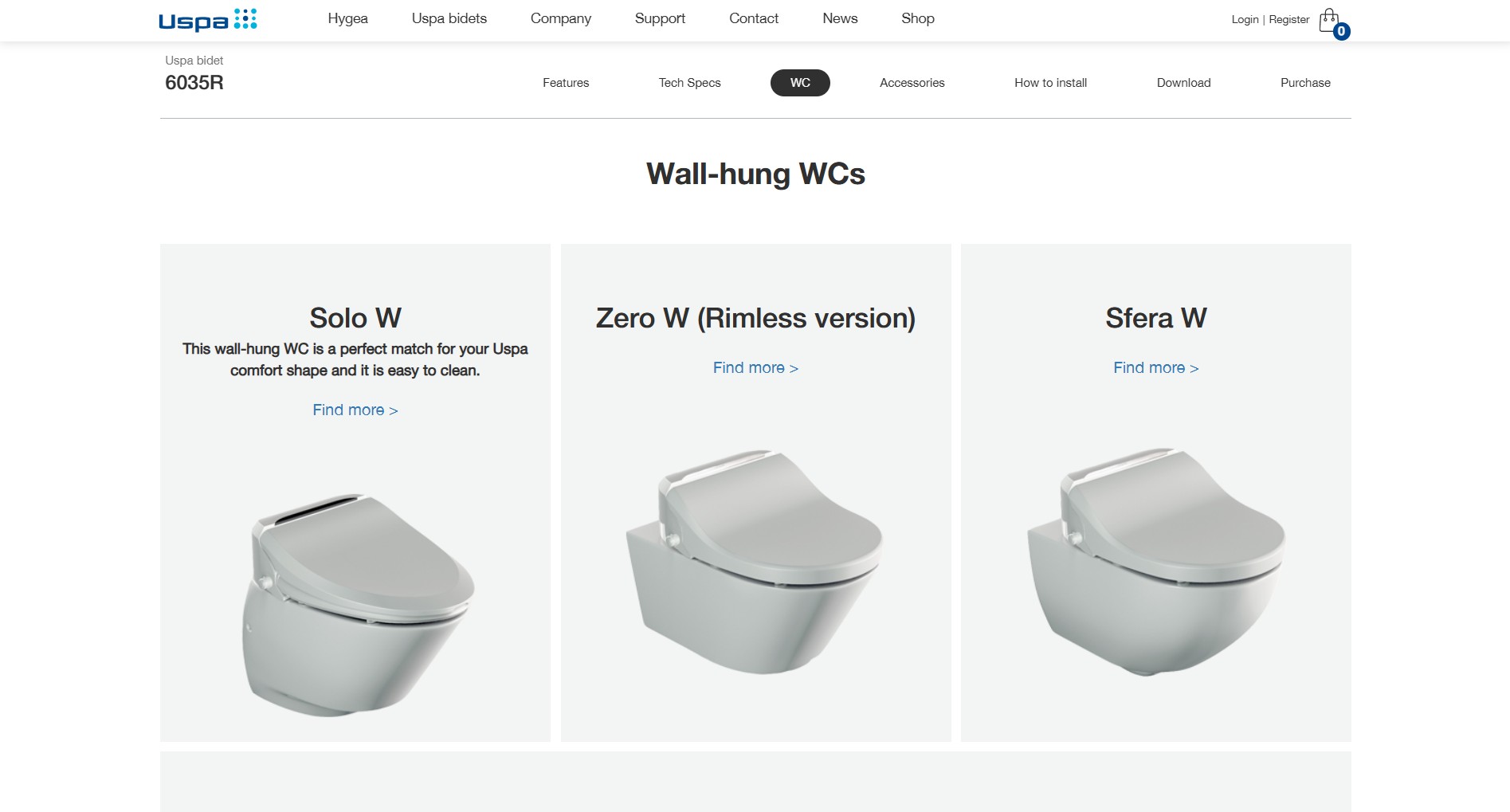Find more about Zero W Rimless
Screen dimensions: 1510x812
755,368
